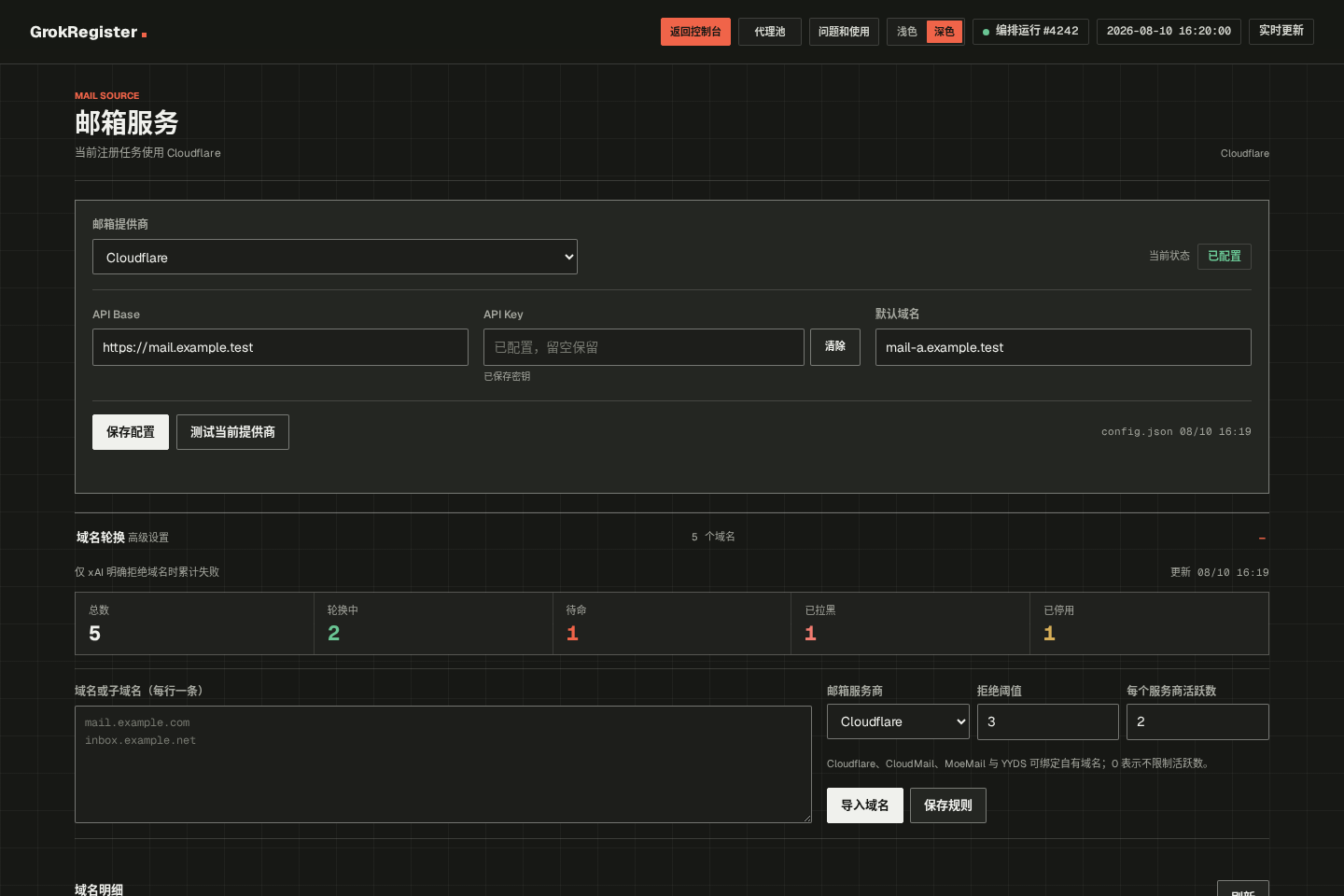Switch theme to 深色
The image size is (1344, 896).
click(x=945, y=32)
